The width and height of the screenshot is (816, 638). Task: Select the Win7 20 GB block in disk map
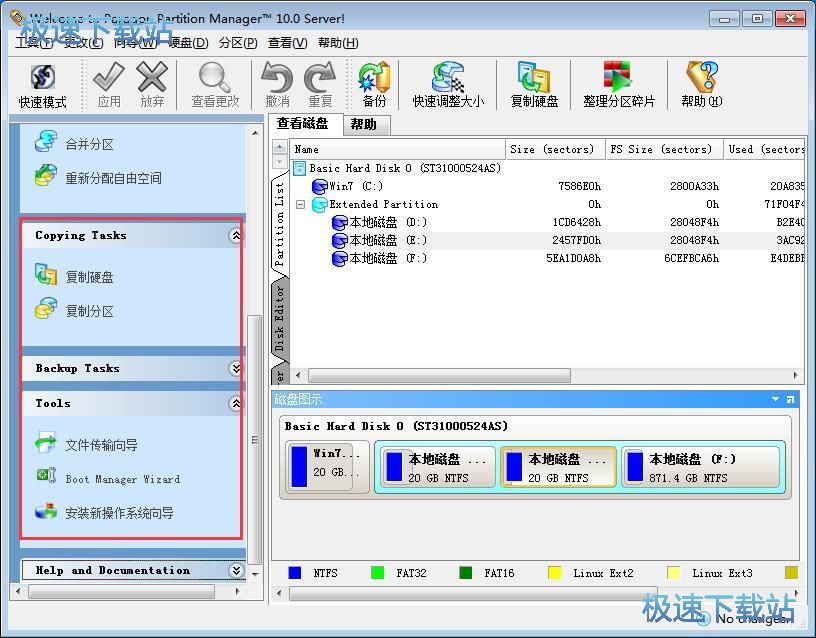(x=327, y=466)
